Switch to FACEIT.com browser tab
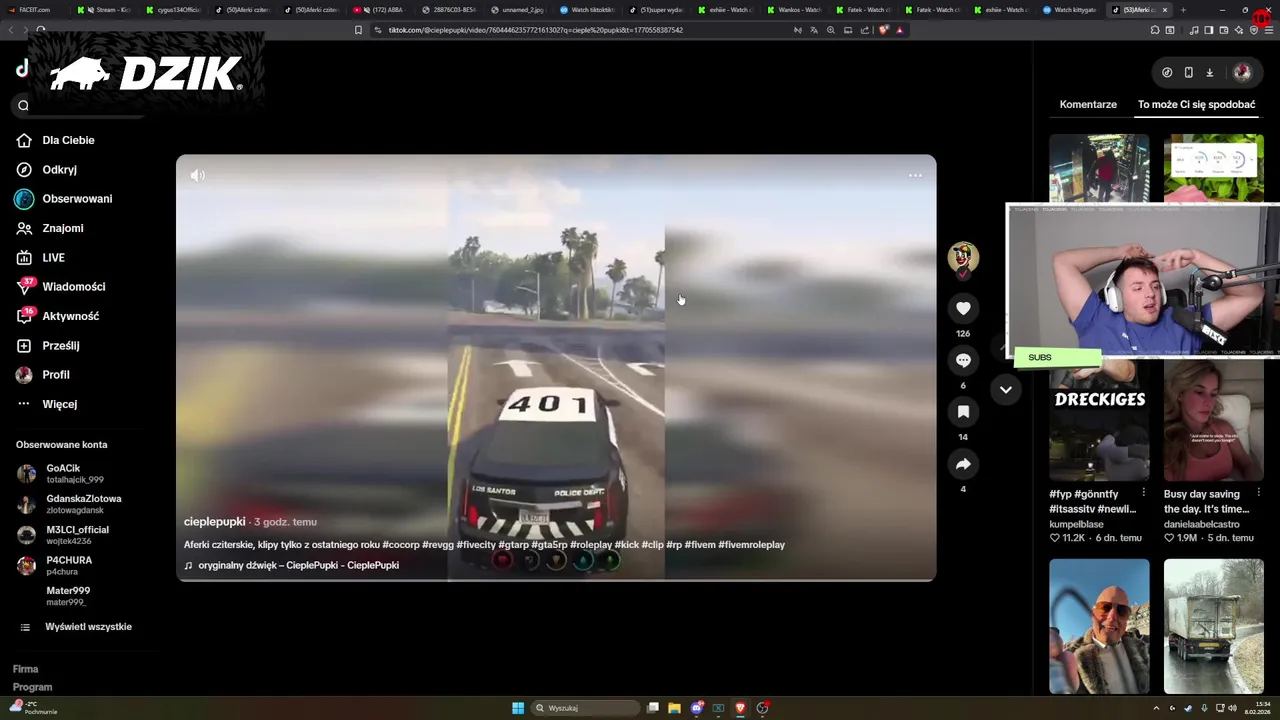 pos(35,9)
